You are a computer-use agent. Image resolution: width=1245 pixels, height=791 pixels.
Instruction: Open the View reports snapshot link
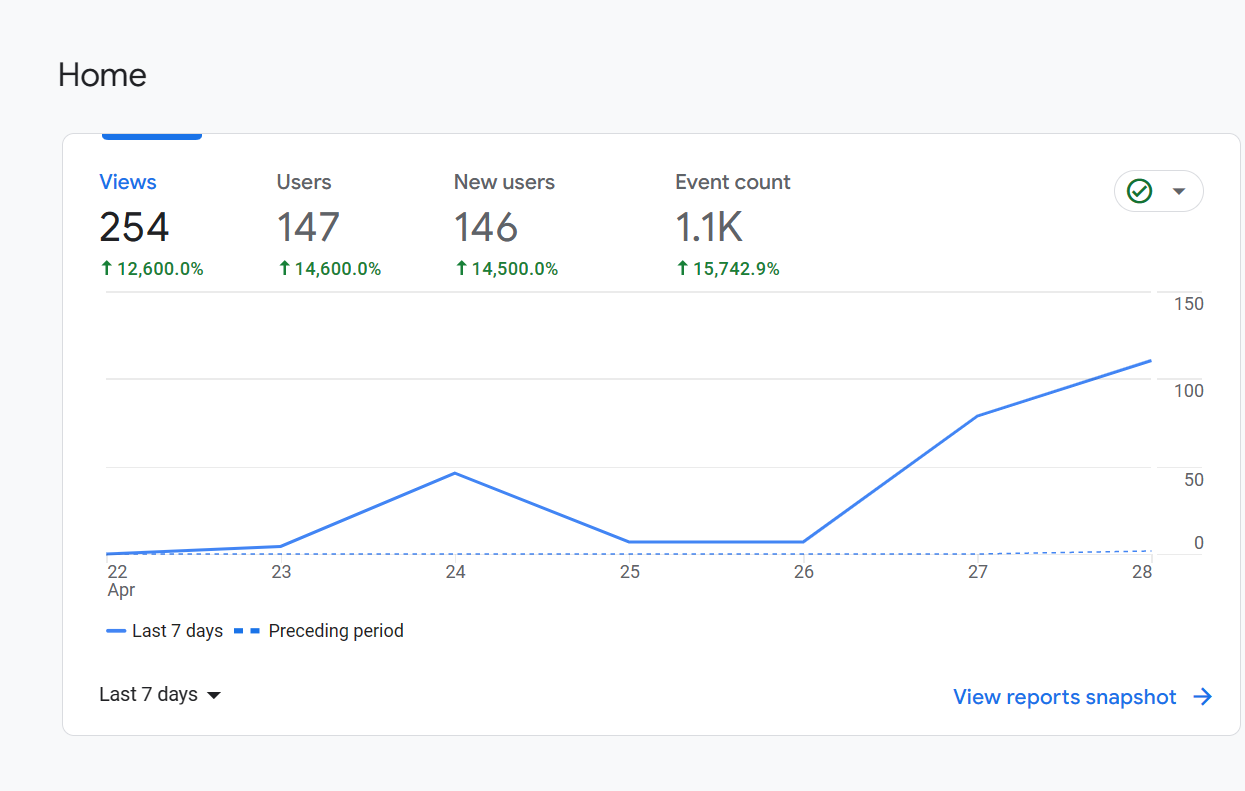(1064, 697)
